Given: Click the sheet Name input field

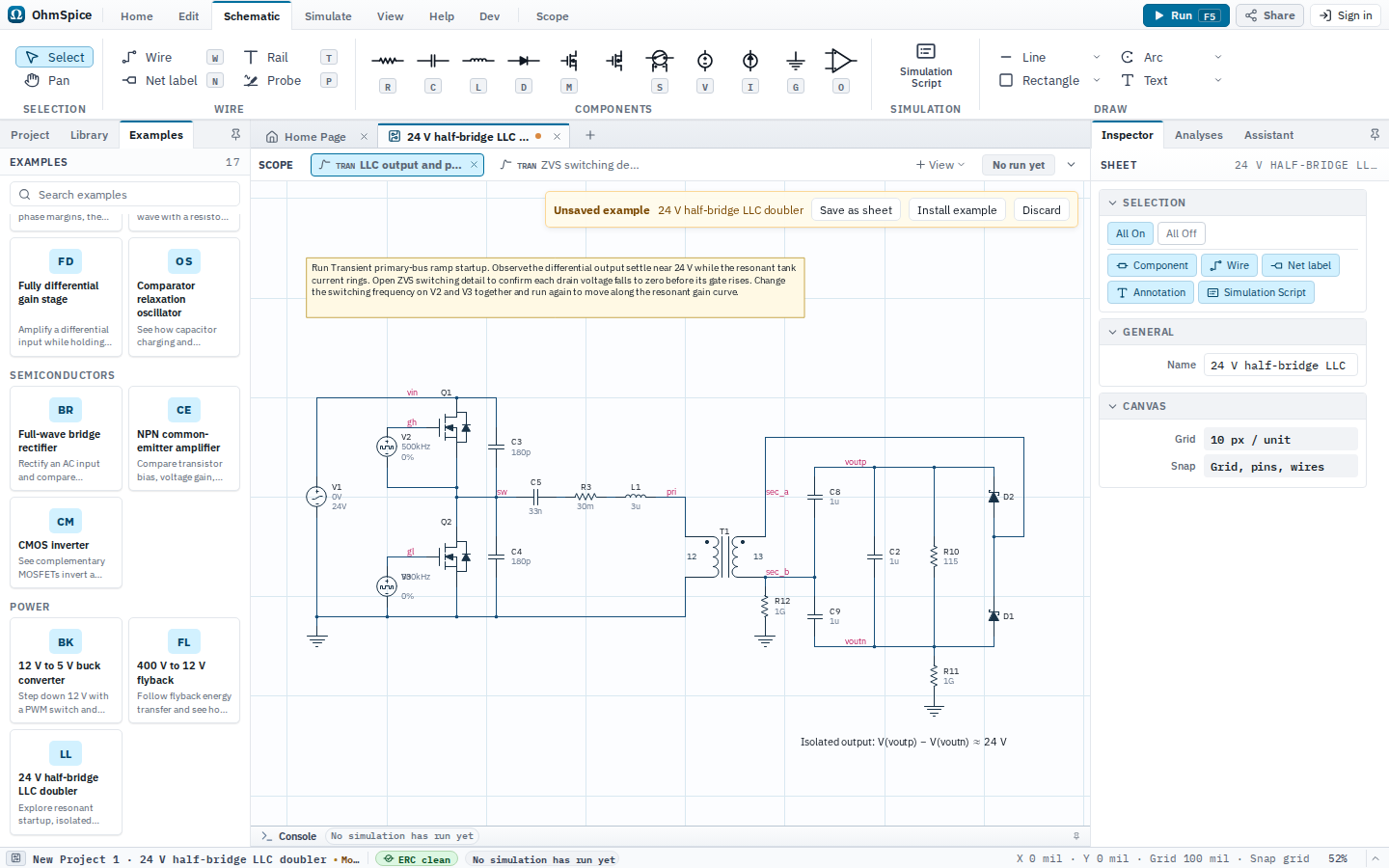Looking at the screenshot, I should [1281, 366].
